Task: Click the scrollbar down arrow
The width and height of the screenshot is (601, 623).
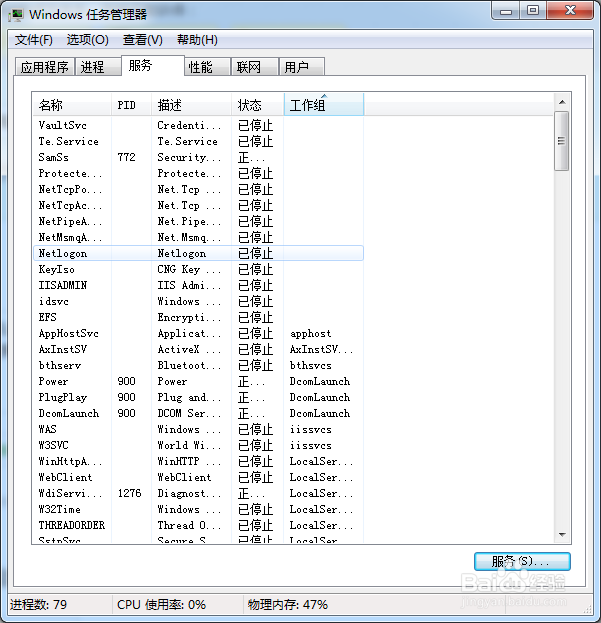Action: click(x=562, y=535)
